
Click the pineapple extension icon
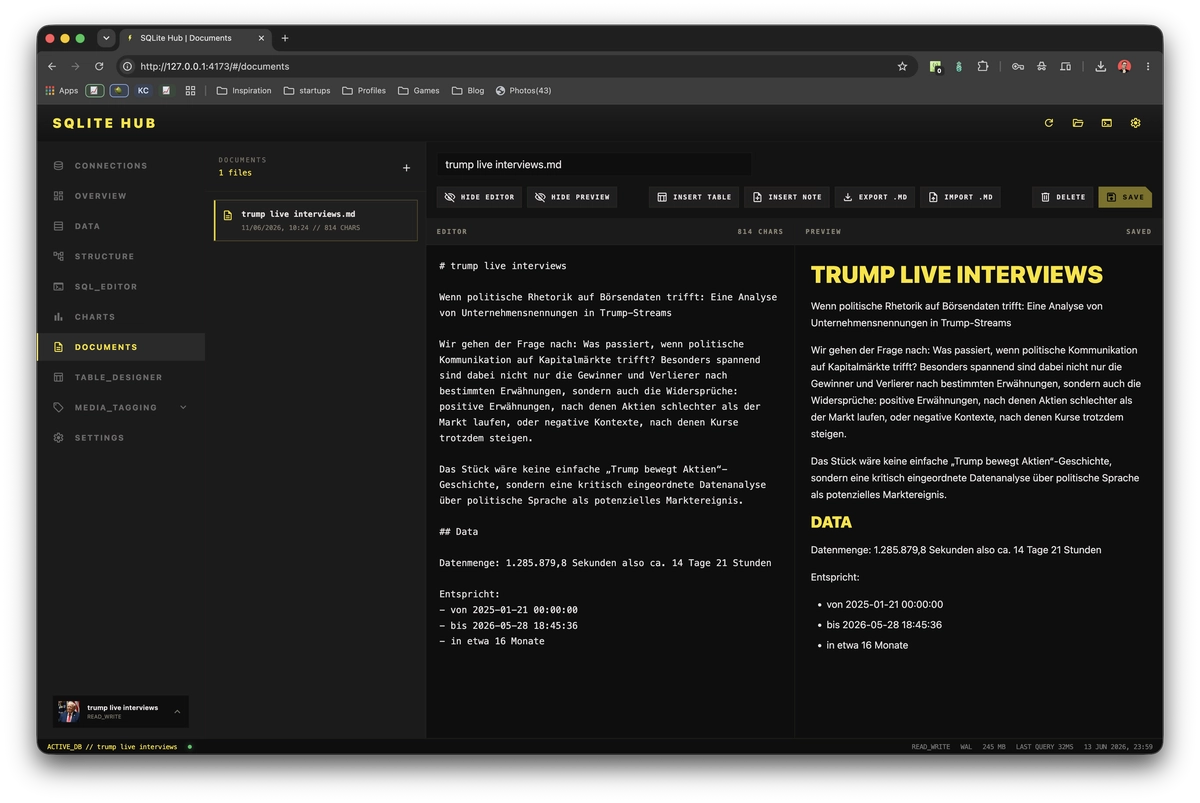coord(959,66)
